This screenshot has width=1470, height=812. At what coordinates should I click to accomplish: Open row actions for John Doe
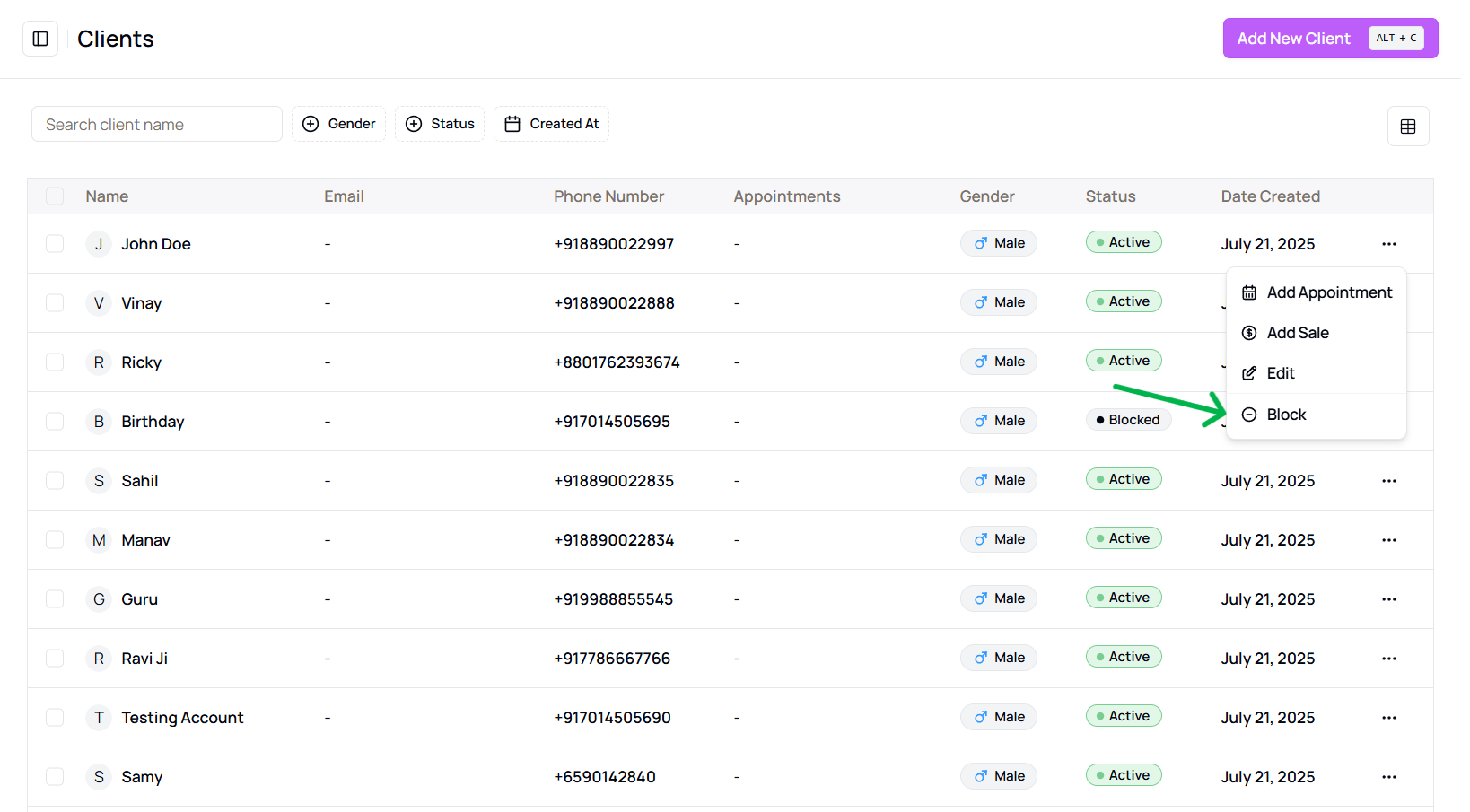coord(1389,244)
